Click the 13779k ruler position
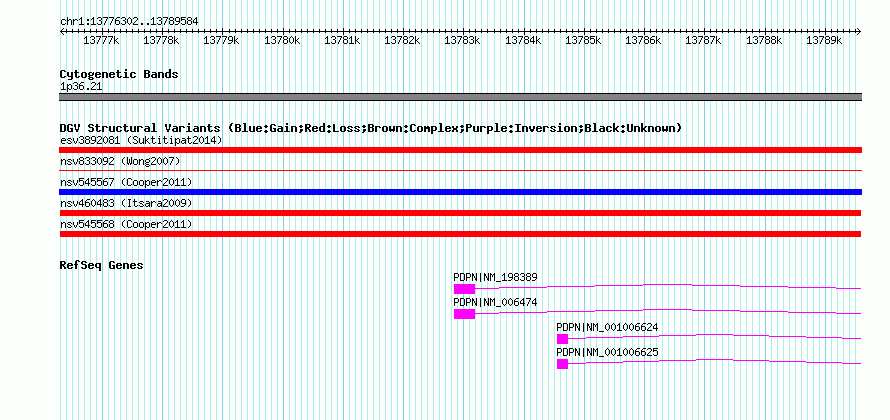 [221, 40]
